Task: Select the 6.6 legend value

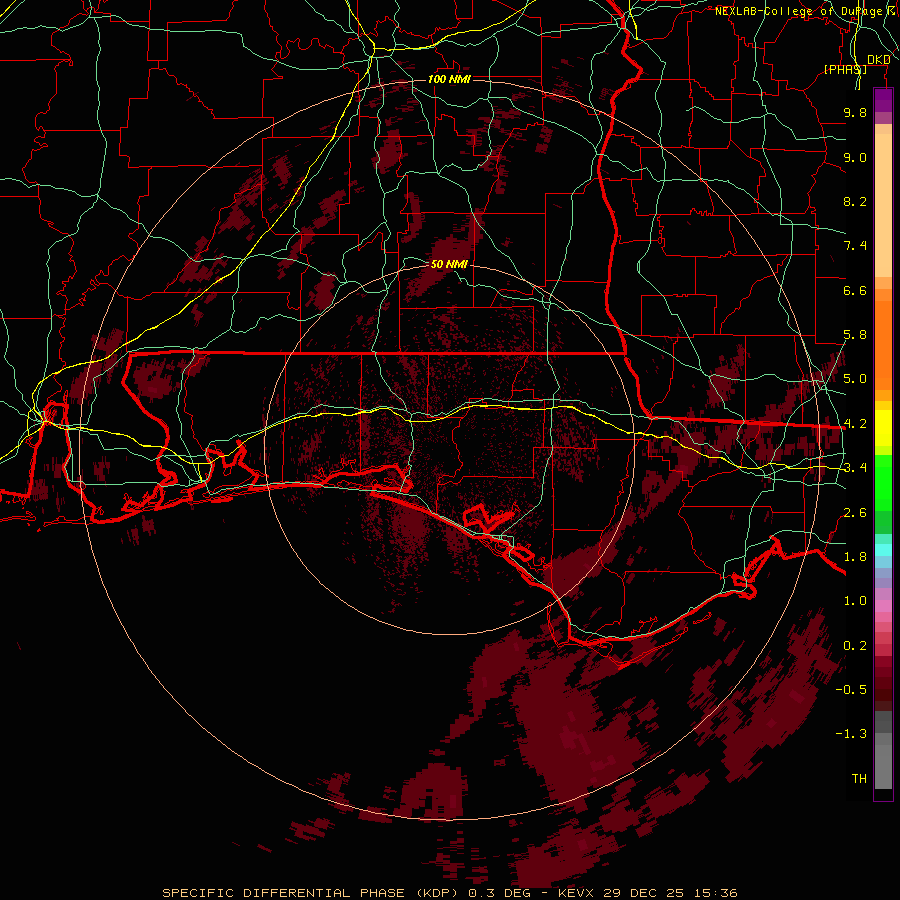Action: (855, 290)
